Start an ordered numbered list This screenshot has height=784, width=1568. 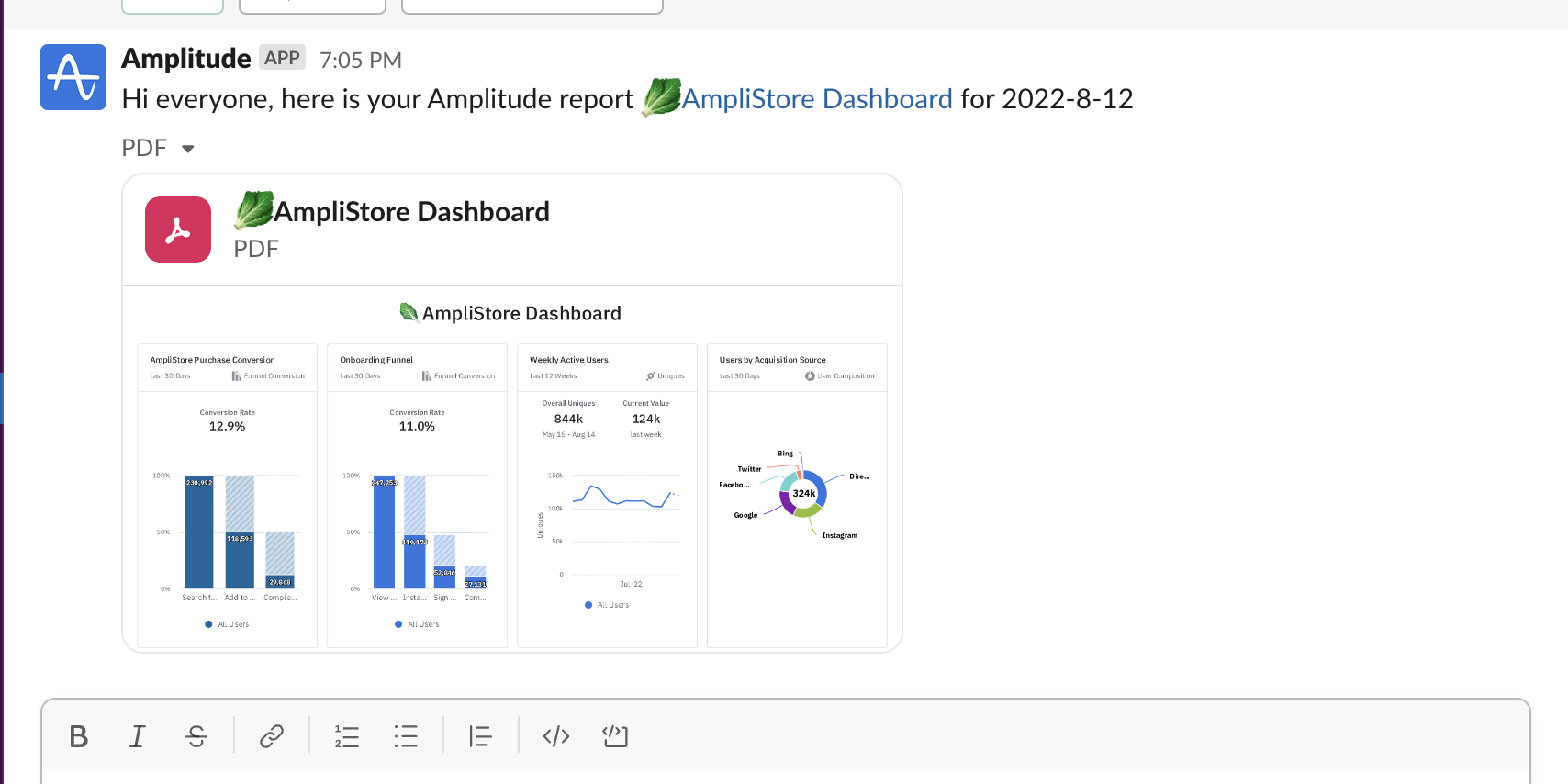click(347, 736)
